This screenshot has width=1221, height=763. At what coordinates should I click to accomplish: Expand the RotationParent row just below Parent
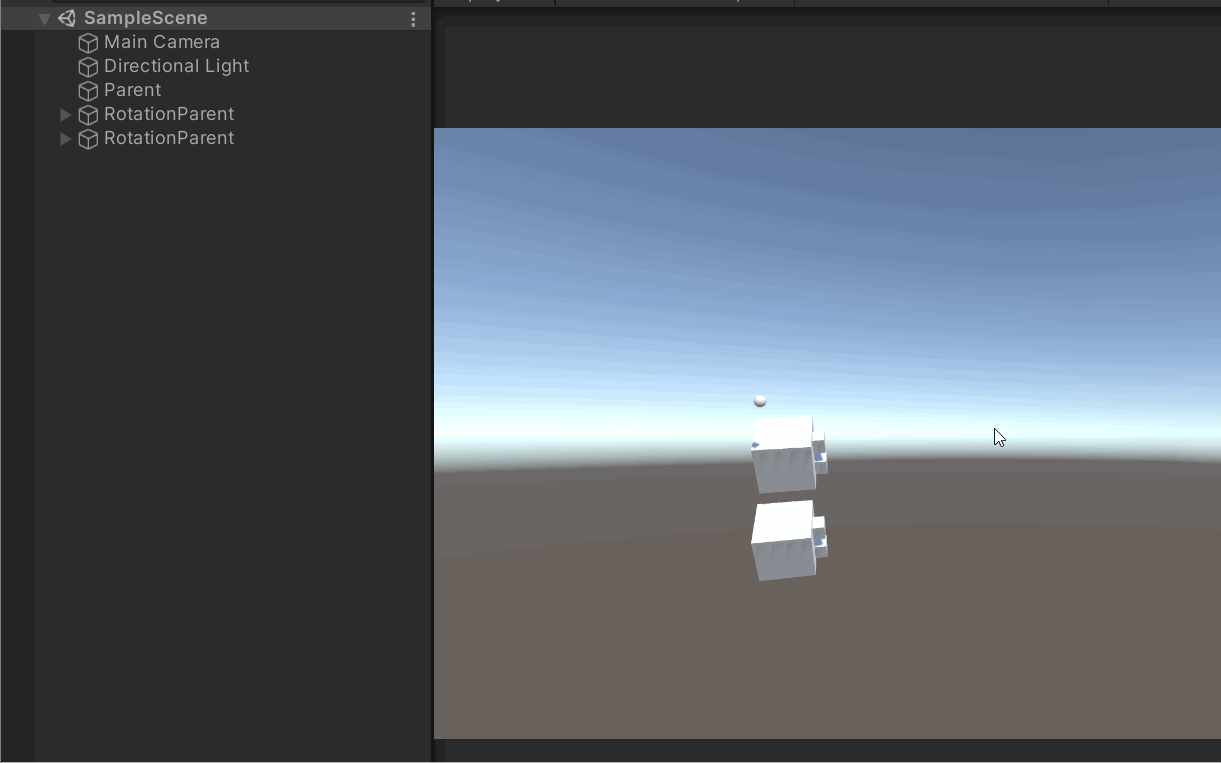(66, 115)
